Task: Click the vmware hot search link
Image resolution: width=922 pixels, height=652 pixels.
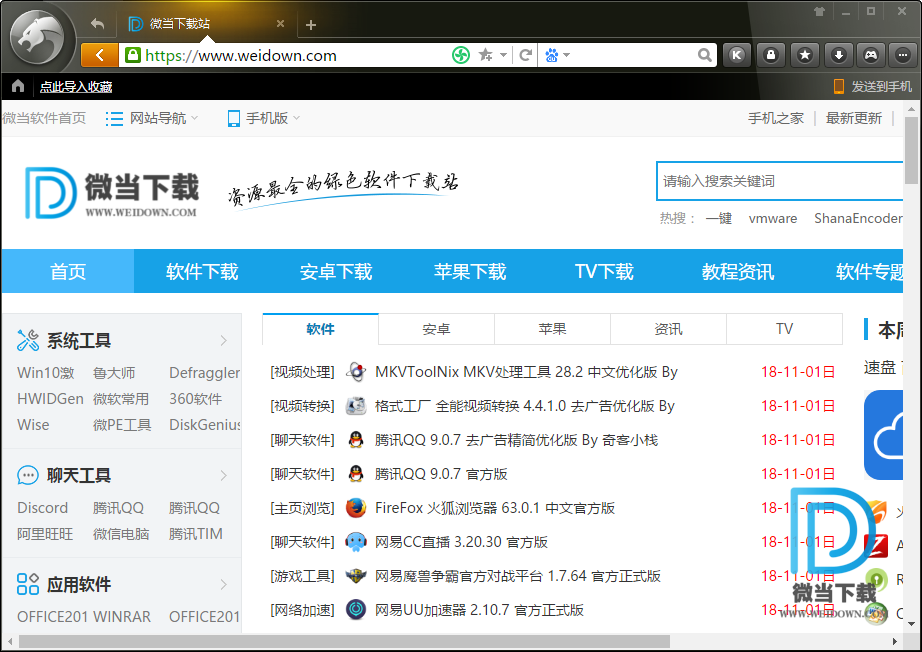Action: 773,219
